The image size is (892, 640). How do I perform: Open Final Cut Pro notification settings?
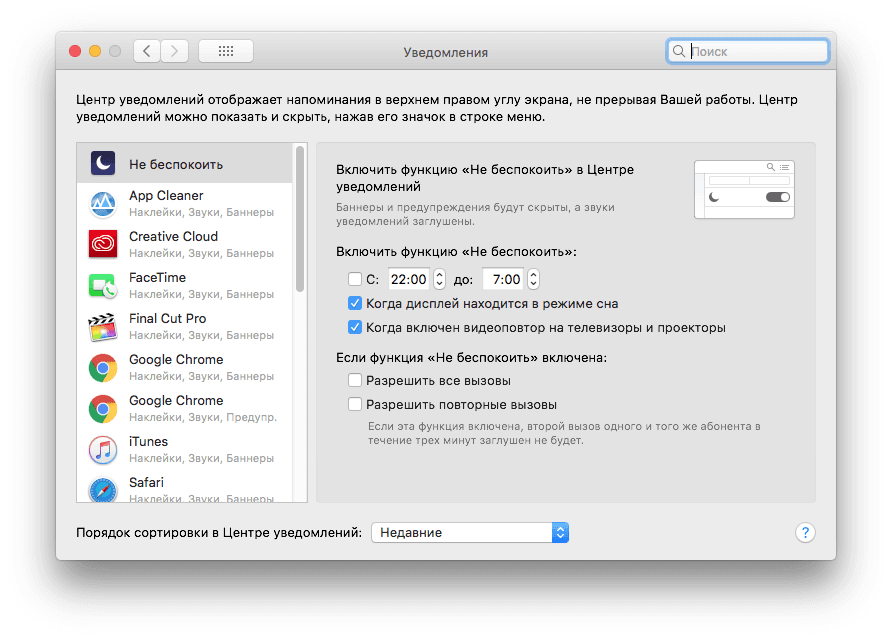click(167, 327)
